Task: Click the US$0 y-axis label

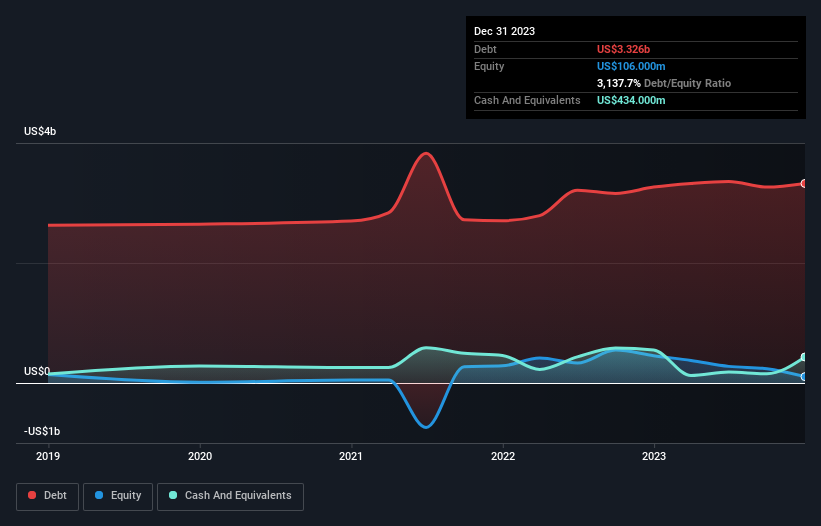Action: (x=37, y=372)
